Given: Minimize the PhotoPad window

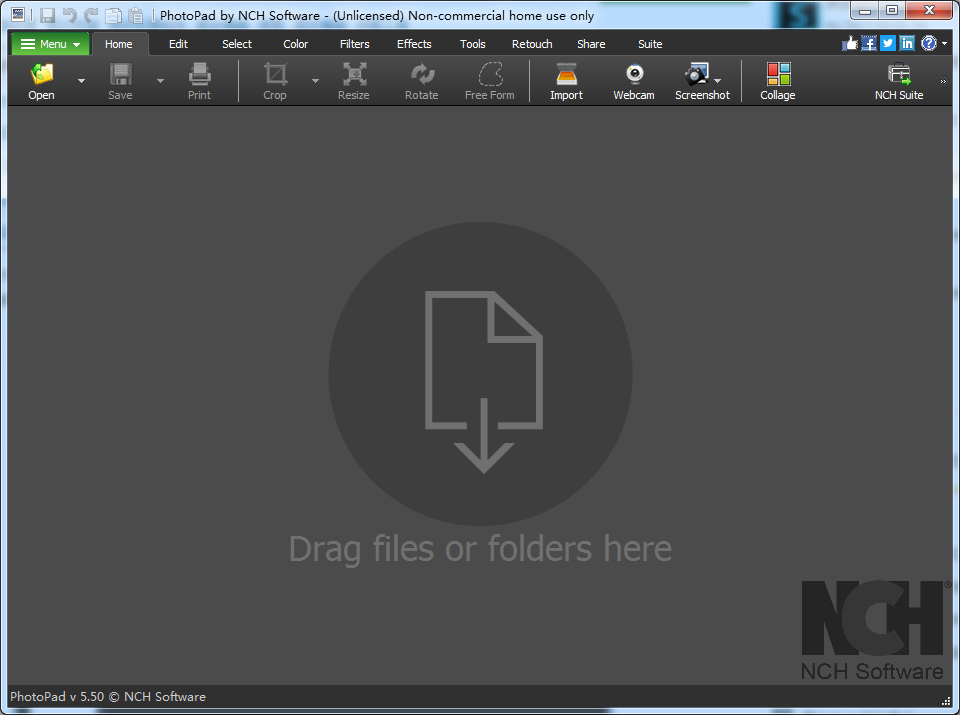Looking at the screenshot, I should tap(864, 10).
